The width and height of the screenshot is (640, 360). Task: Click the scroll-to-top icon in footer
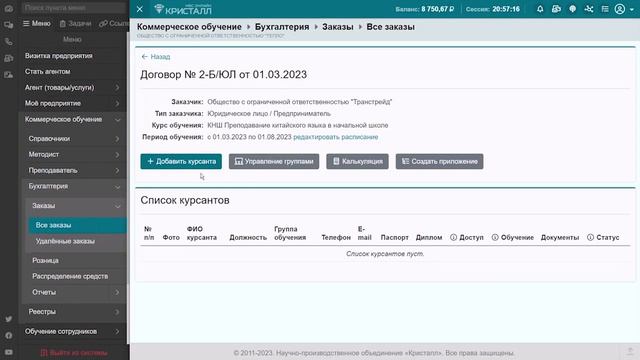pos(630,351)
